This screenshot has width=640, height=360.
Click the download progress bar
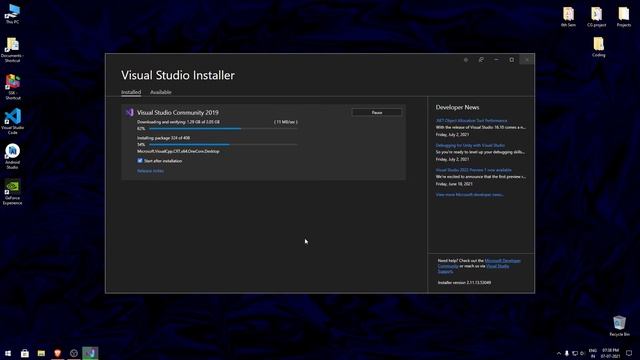(223, 129)
